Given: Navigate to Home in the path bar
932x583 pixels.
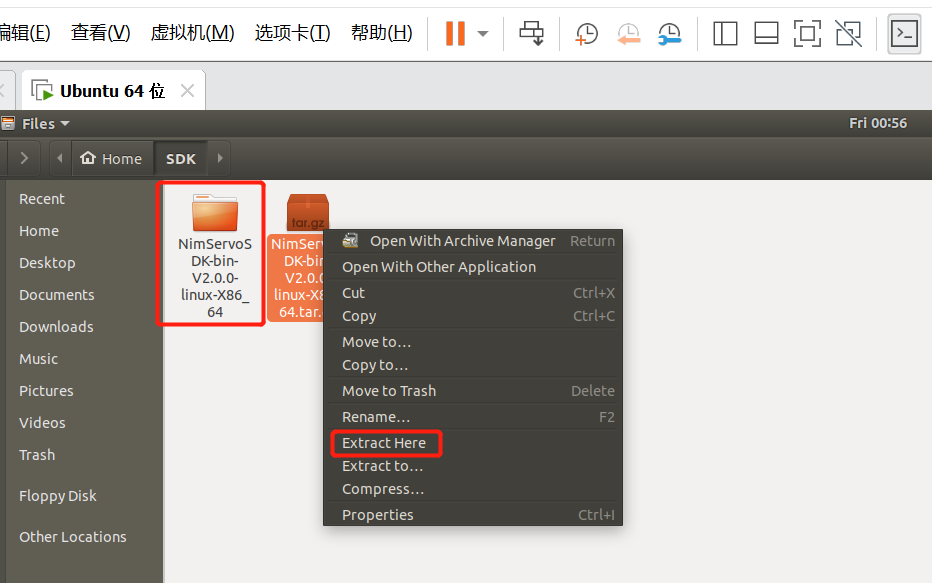Looking at the screenshot, I should [x=112, y=159].
